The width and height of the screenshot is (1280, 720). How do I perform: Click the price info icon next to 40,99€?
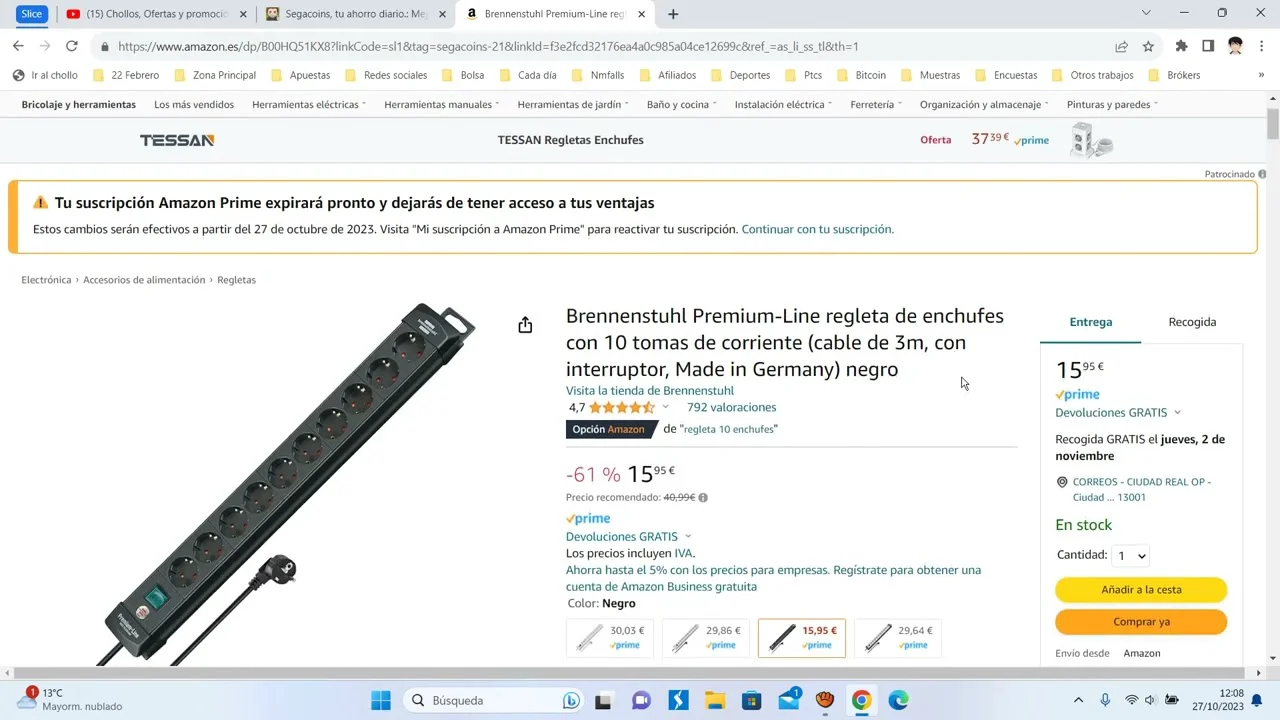click(x=703, y=497)
